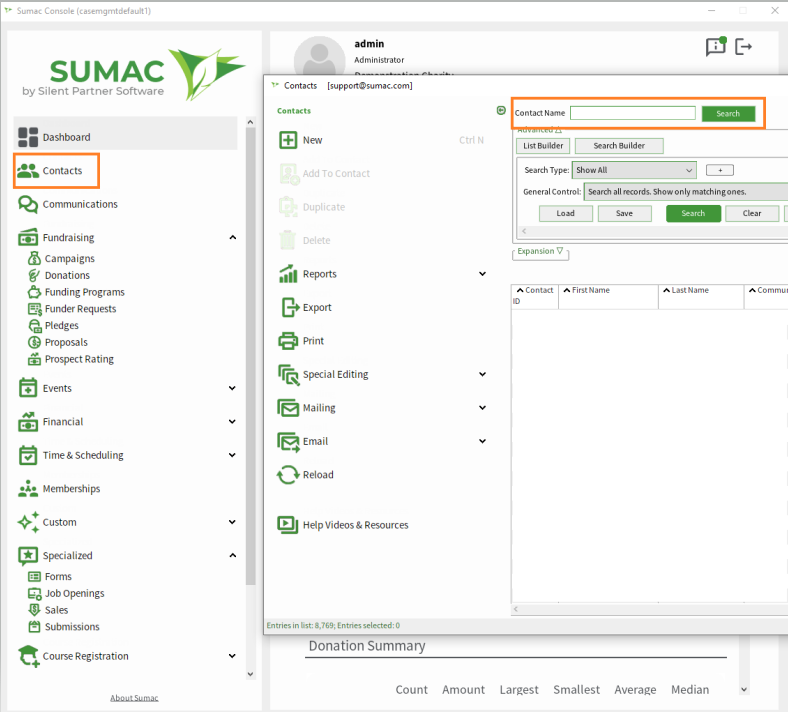Screen dimensions: 788x712
Task: Click the Clear button
Action: [x=752, y=214]
